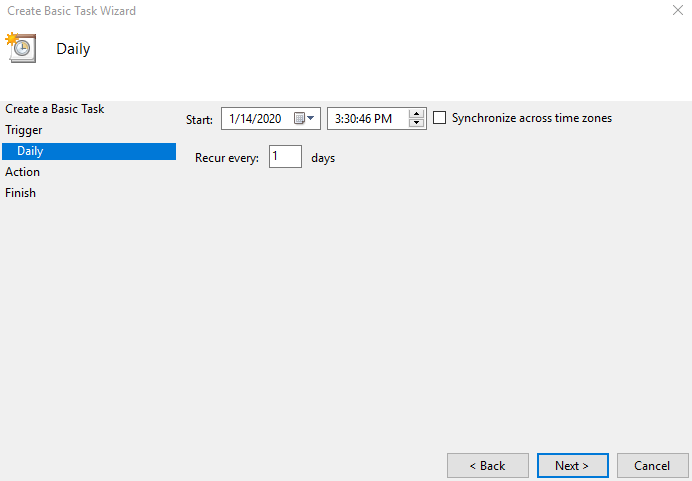Viewport: 692px width, 481px height.
Task: Go to Create a Basic Task step
Action: click(55, 108)
